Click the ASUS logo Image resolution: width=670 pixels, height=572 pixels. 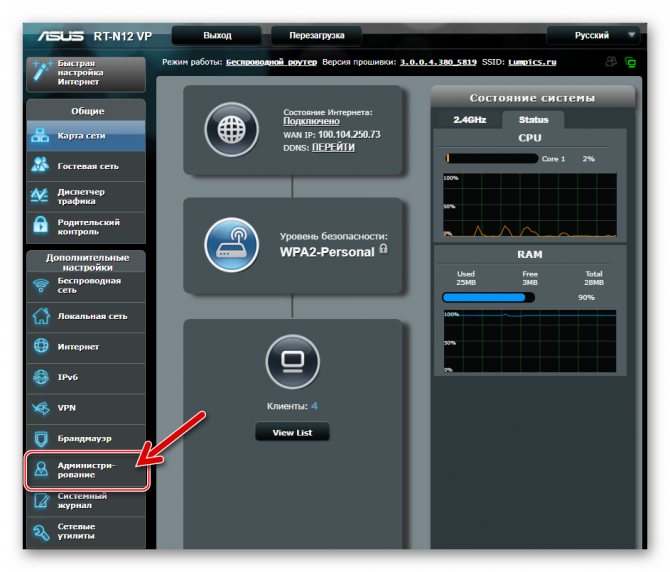pos(61,36)
